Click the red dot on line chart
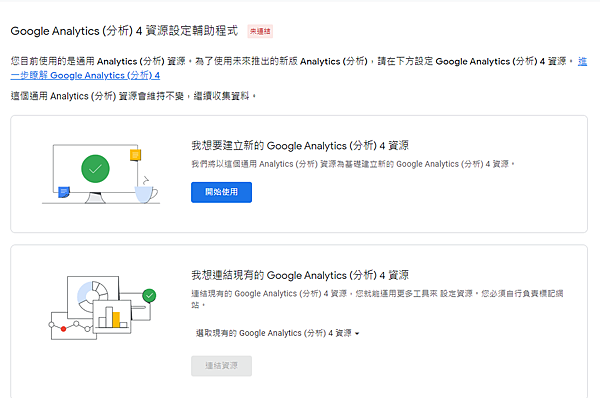 [x=64, y=329]
